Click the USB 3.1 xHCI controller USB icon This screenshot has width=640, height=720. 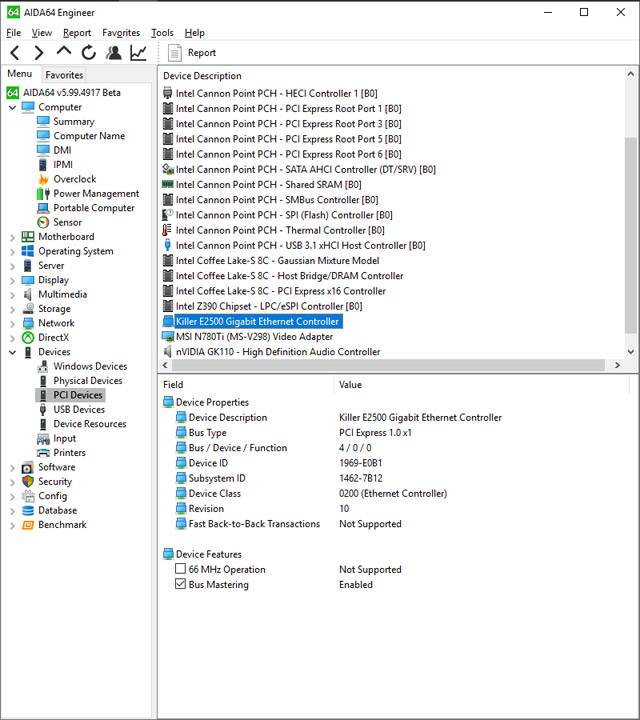point(168,245)
